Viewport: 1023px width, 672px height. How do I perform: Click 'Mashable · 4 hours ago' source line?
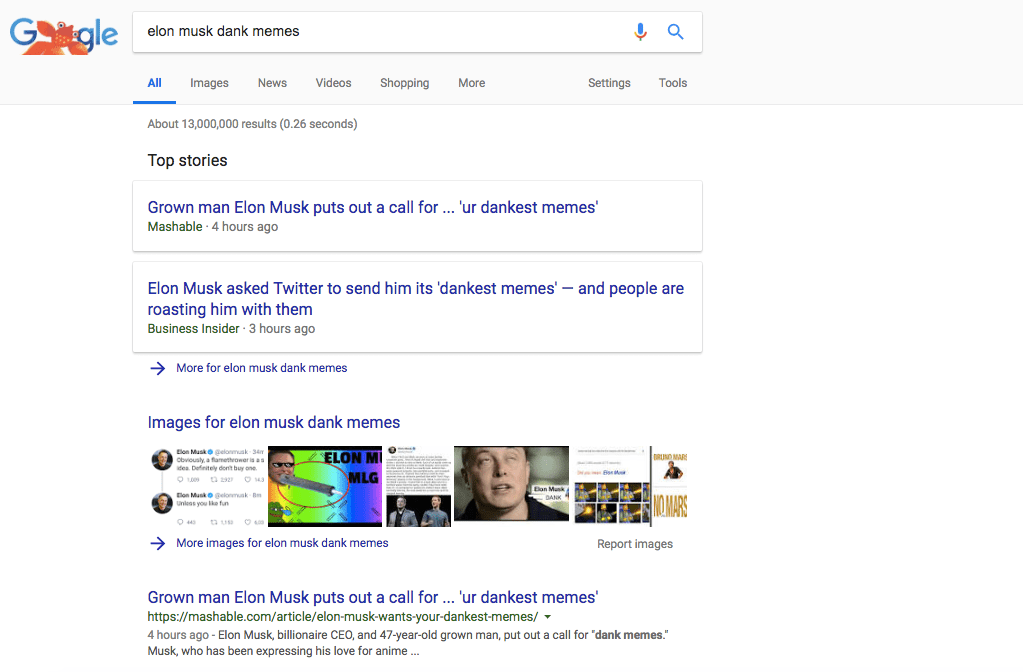pos(213,226)
